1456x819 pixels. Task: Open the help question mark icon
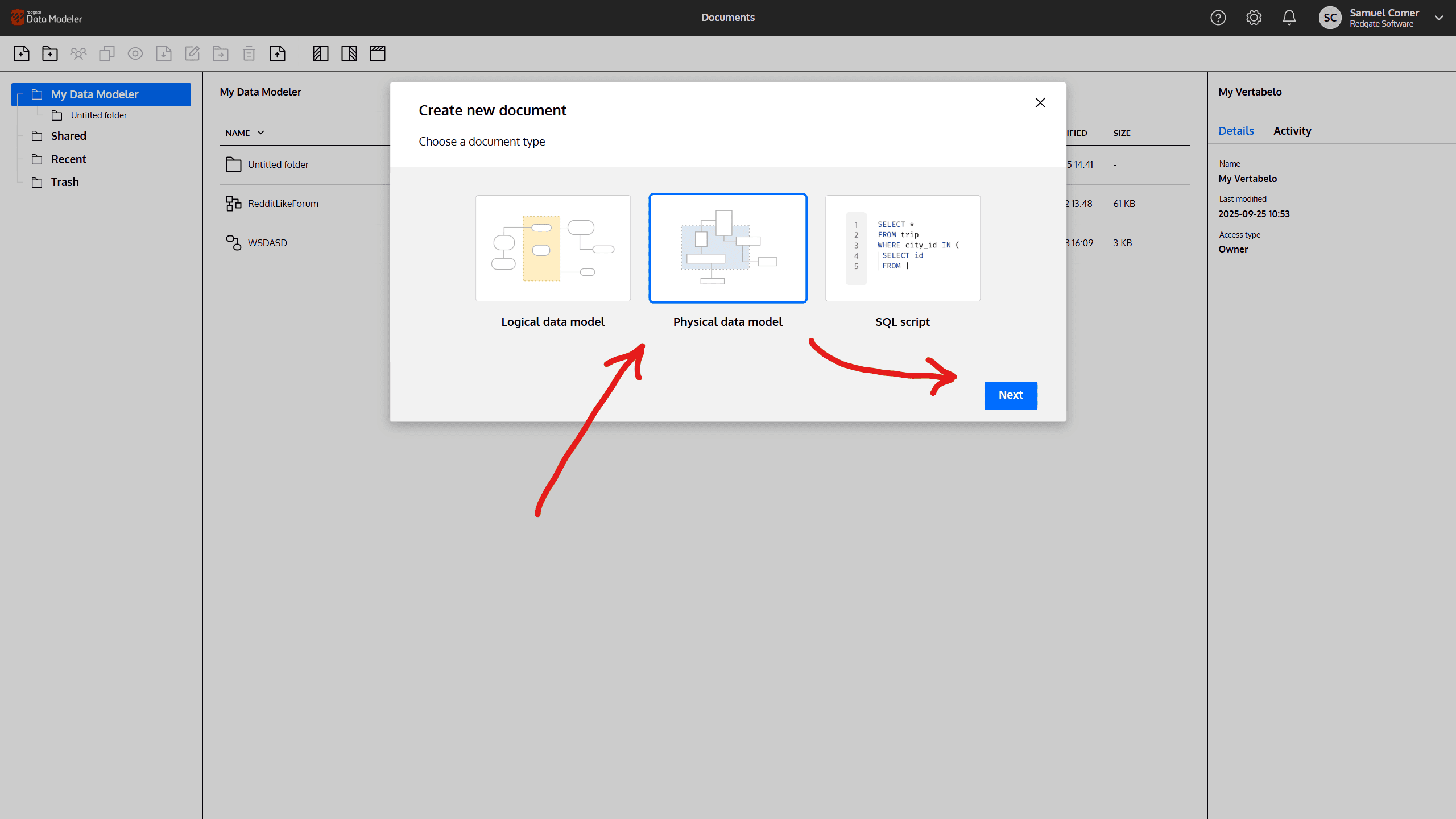click(x=1218, y=18)
